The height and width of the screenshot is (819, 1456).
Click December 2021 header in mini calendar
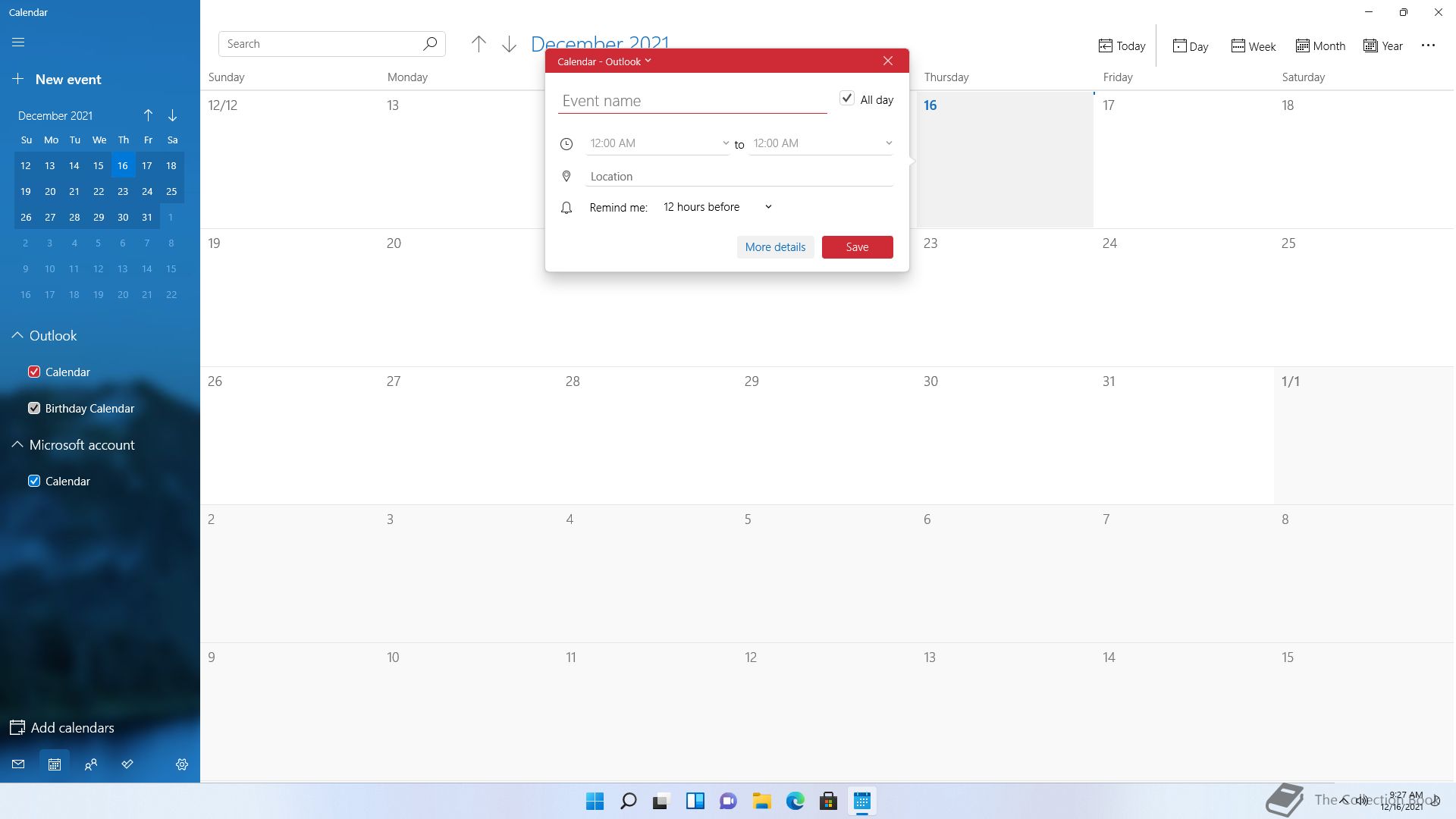pos(55,116)
